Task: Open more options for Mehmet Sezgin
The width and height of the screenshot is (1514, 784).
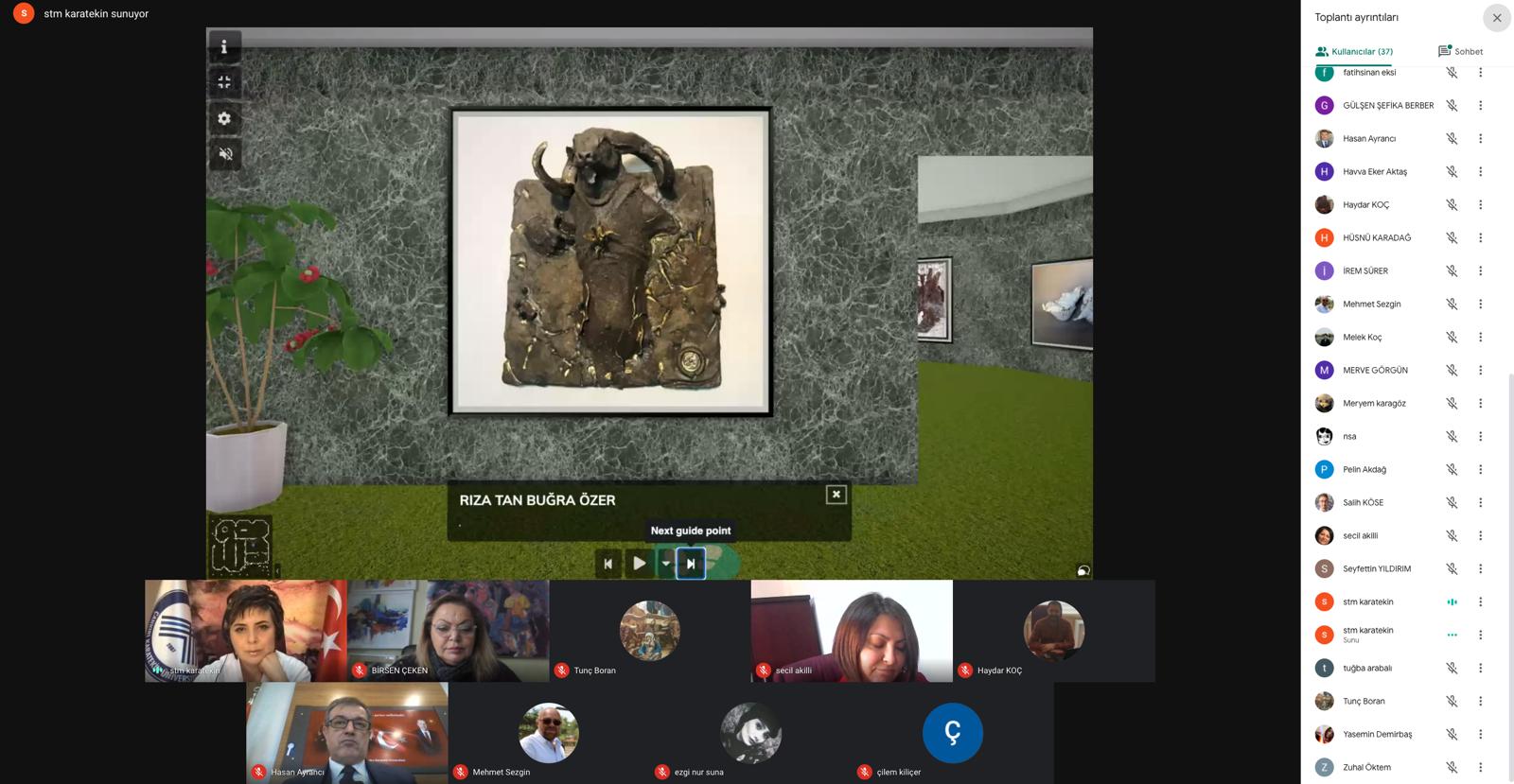Action: pos(1481,305)
